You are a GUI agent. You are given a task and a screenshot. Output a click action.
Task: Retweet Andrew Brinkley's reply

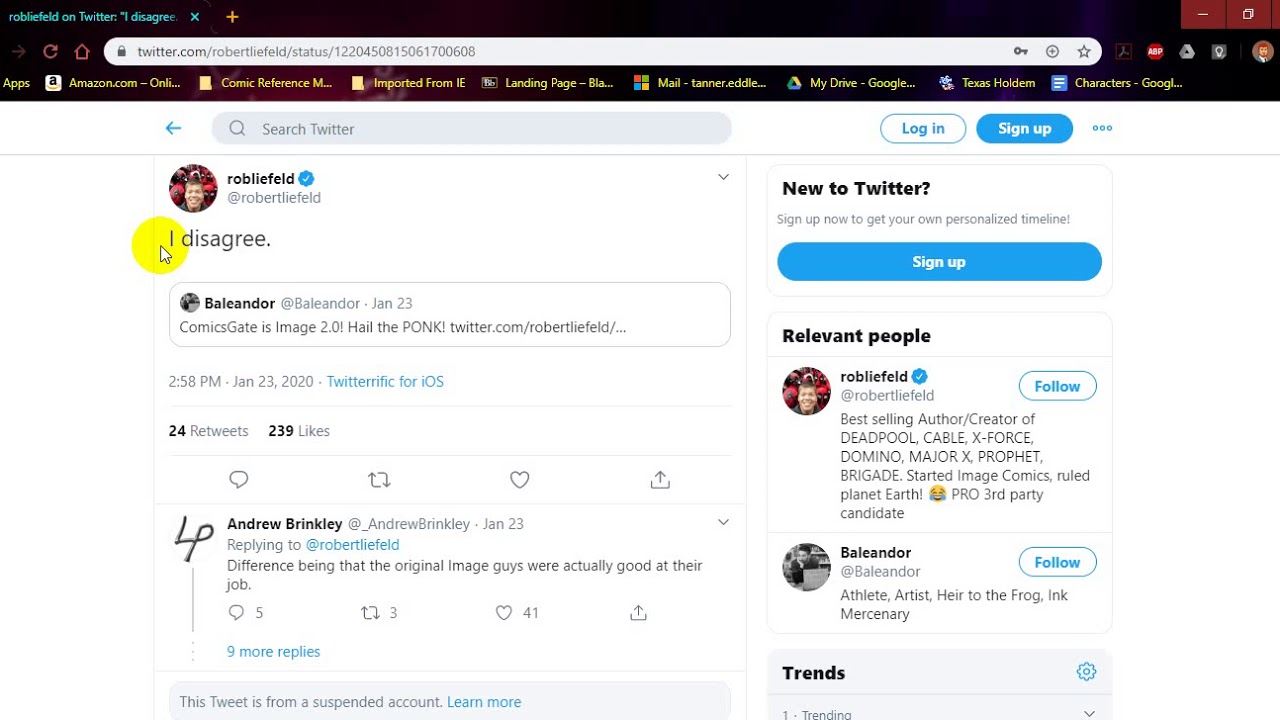click(370, 613)
